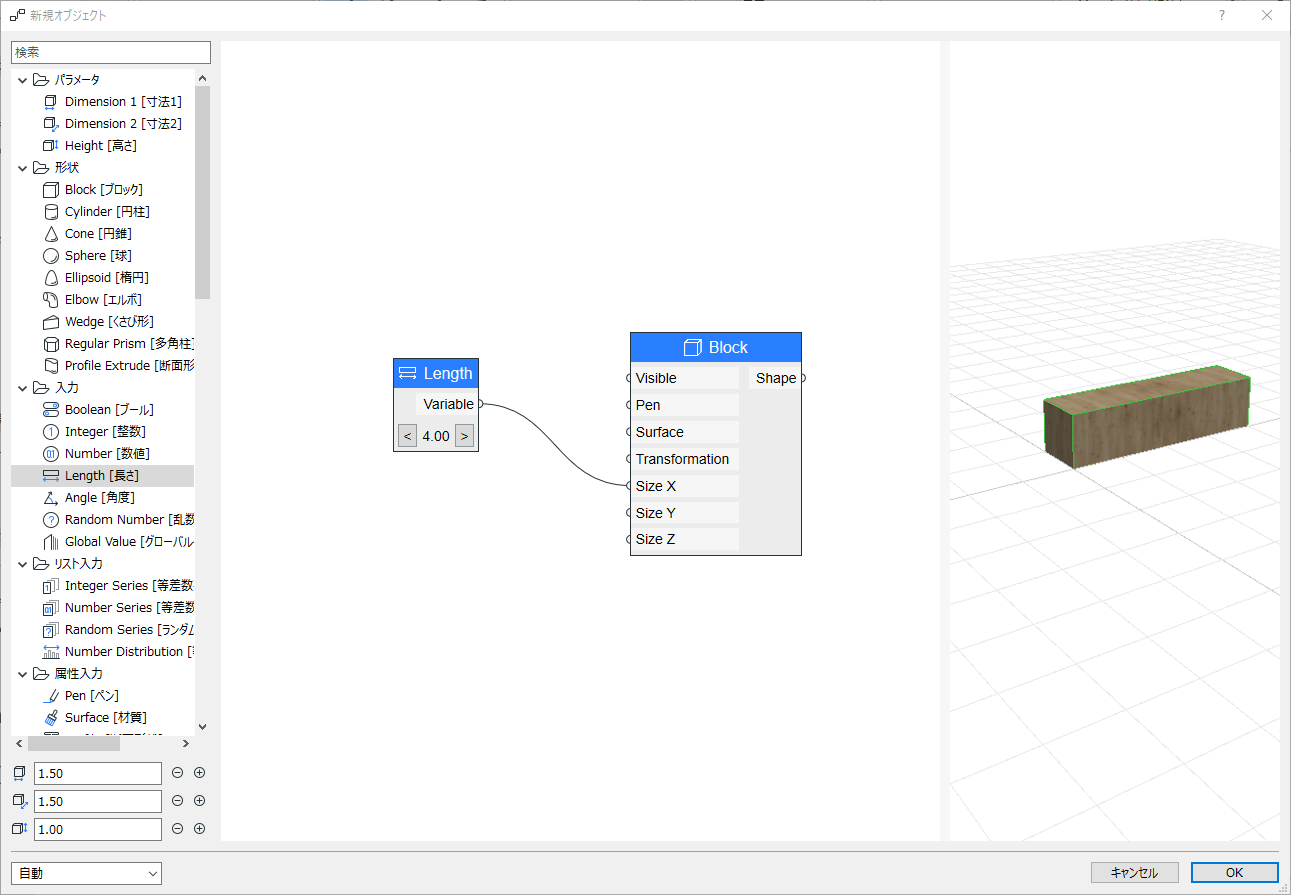Click the Variable output of Length node
Image resolution: width=1291 pixels, height=895 pixels.
449,404
